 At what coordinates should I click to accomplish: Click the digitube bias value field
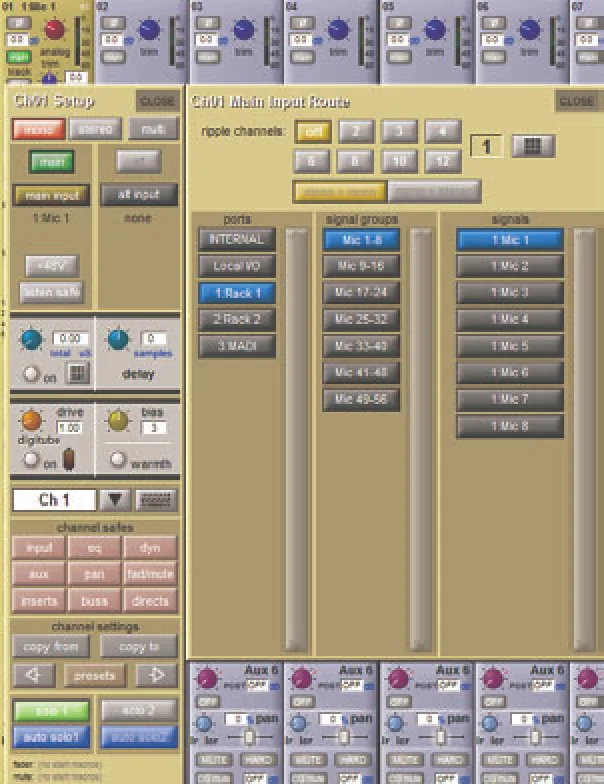tap(154, 428)
